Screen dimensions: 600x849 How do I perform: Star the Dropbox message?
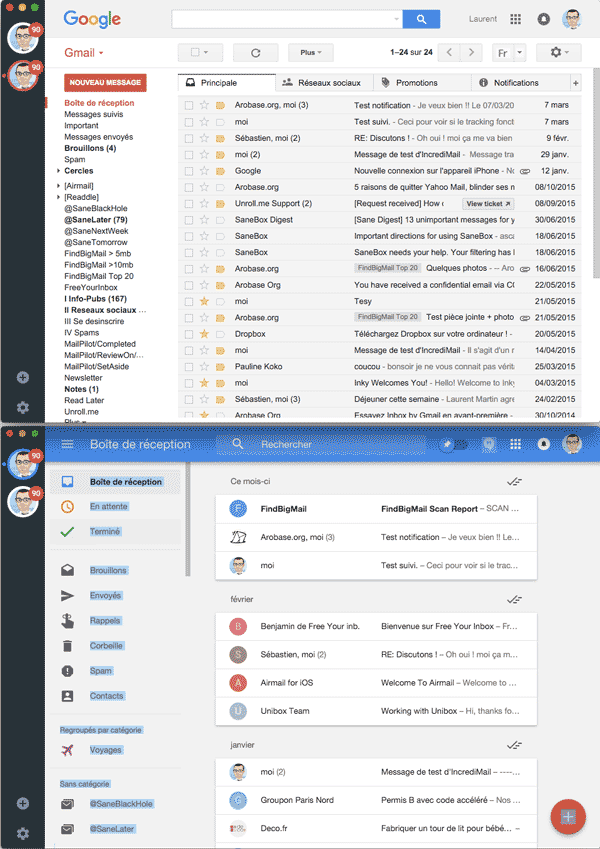204,334
